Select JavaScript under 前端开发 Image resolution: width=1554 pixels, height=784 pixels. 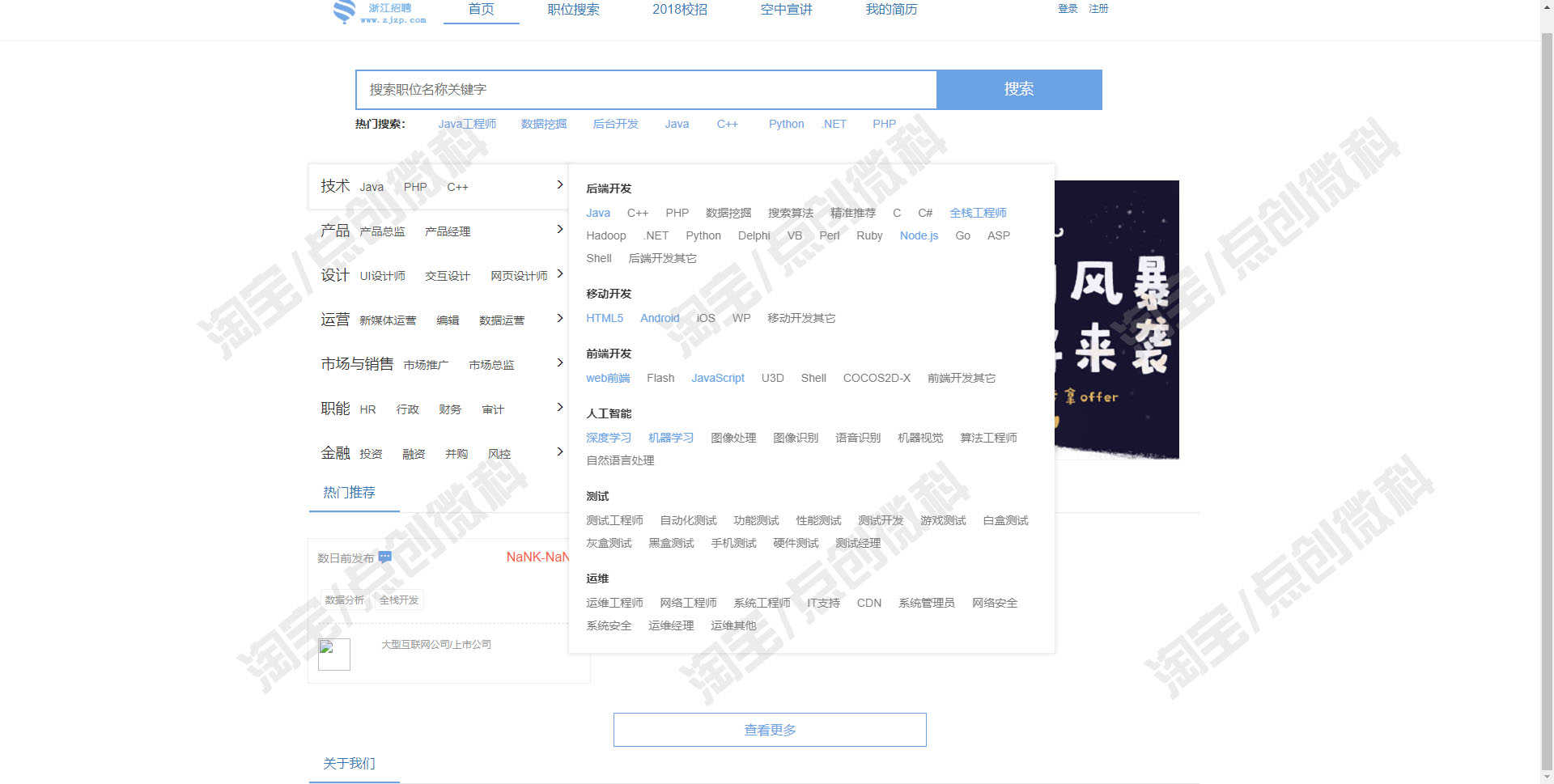click(718, 378)
